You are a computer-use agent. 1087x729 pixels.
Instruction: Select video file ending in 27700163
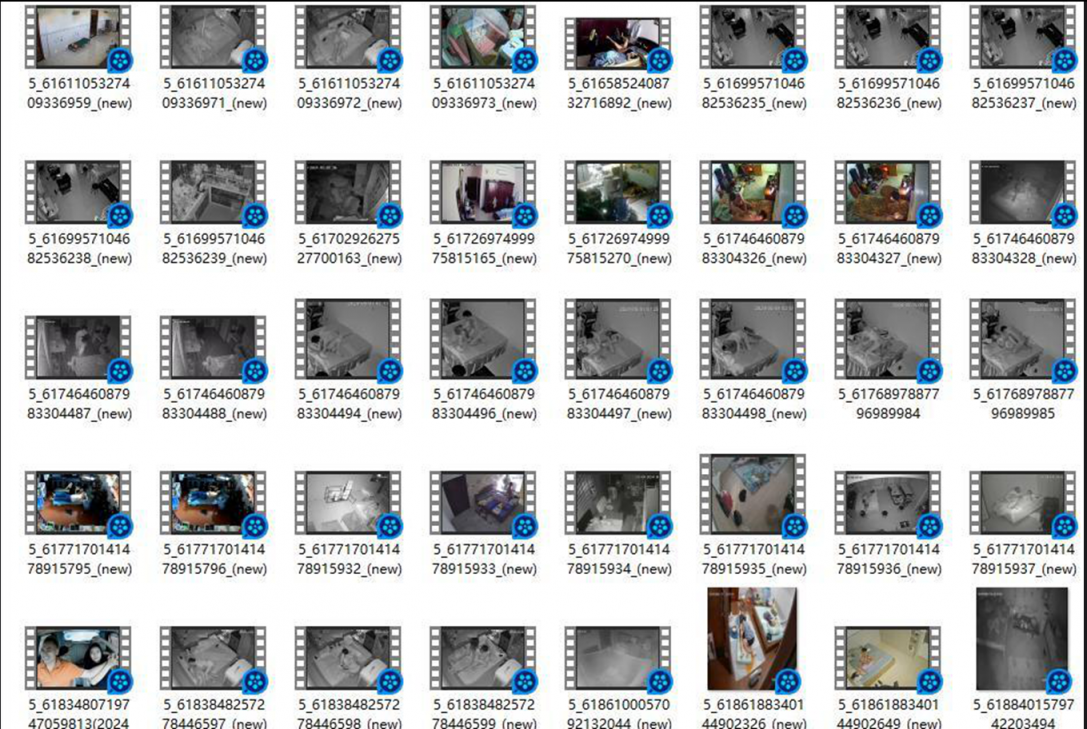[x=348, y=195]
